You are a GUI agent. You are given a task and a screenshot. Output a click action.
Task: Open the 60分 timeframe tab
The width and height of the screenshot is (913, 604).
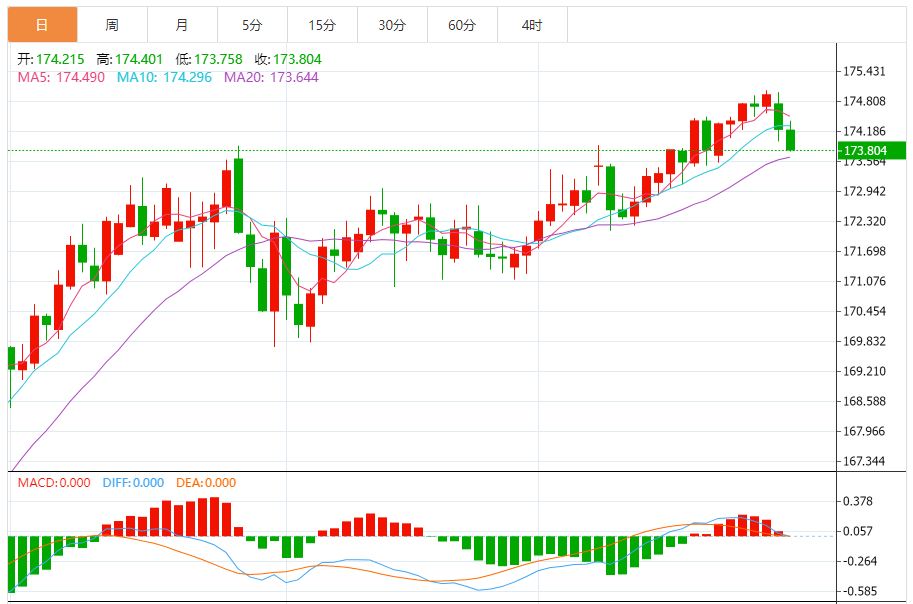pyautogui.click(x=462, y=24)
